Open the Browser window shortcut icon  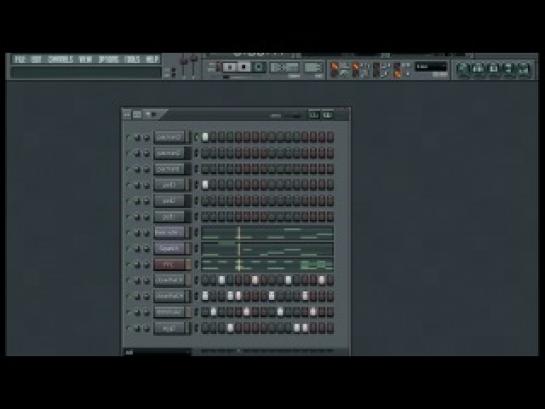(509, 68)
